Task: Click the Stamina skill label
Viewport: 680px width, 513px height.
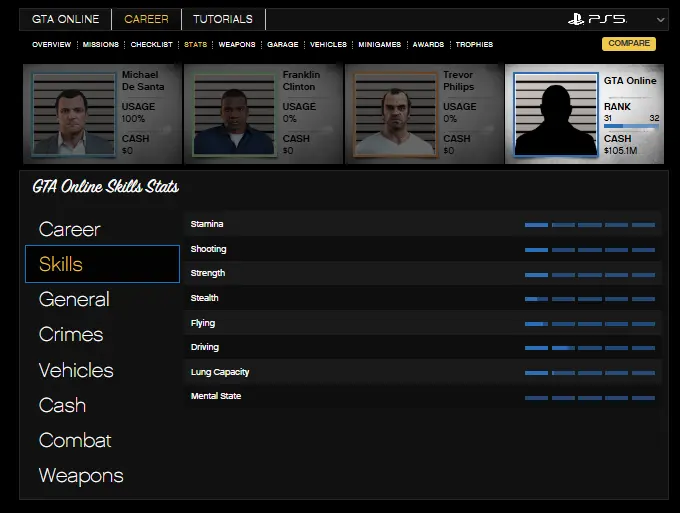Action: pyautogui.click(x=207, y=224)
